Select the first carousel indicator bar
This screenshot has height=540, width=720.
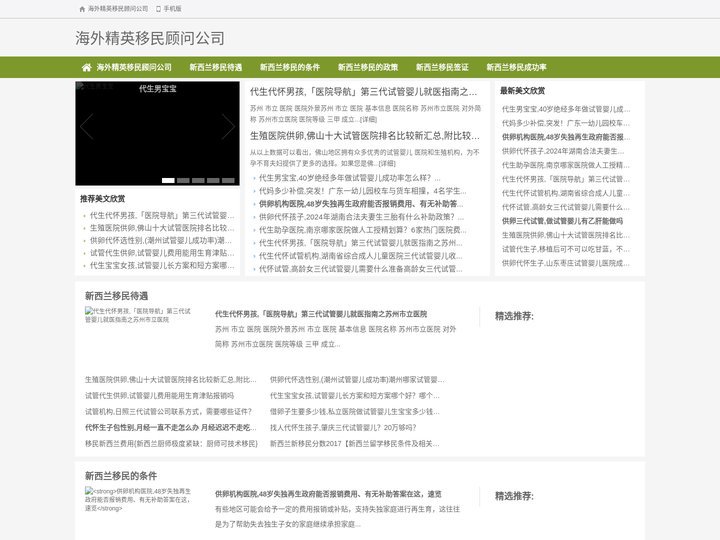168,180
